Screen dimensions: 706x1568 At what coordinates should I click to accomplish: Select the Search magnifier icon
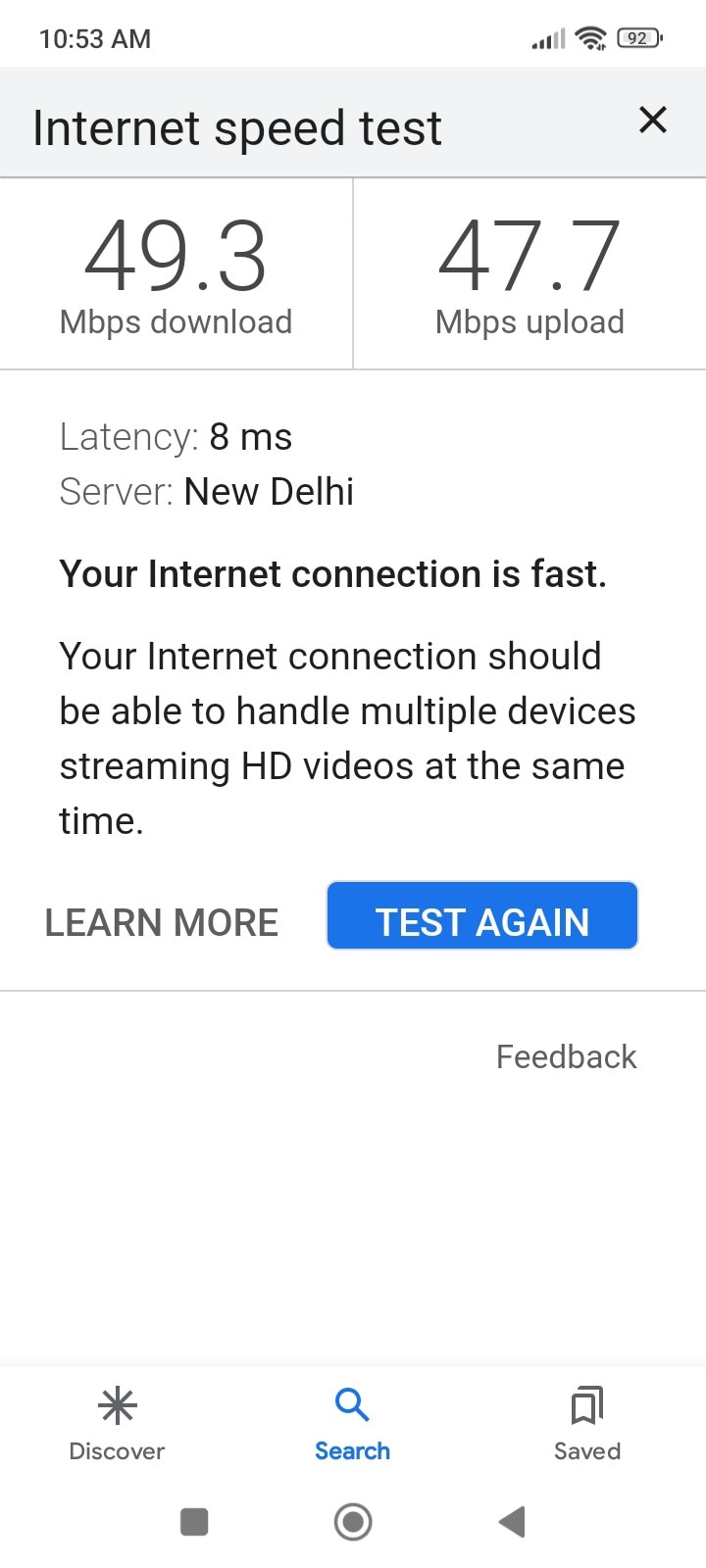[x=352, y=1404]
